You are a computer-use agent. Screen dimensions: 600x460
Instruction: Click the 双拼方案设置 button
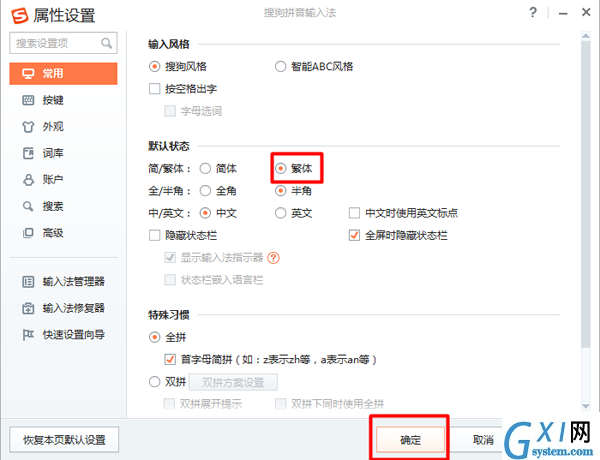[x=233, y=382]
